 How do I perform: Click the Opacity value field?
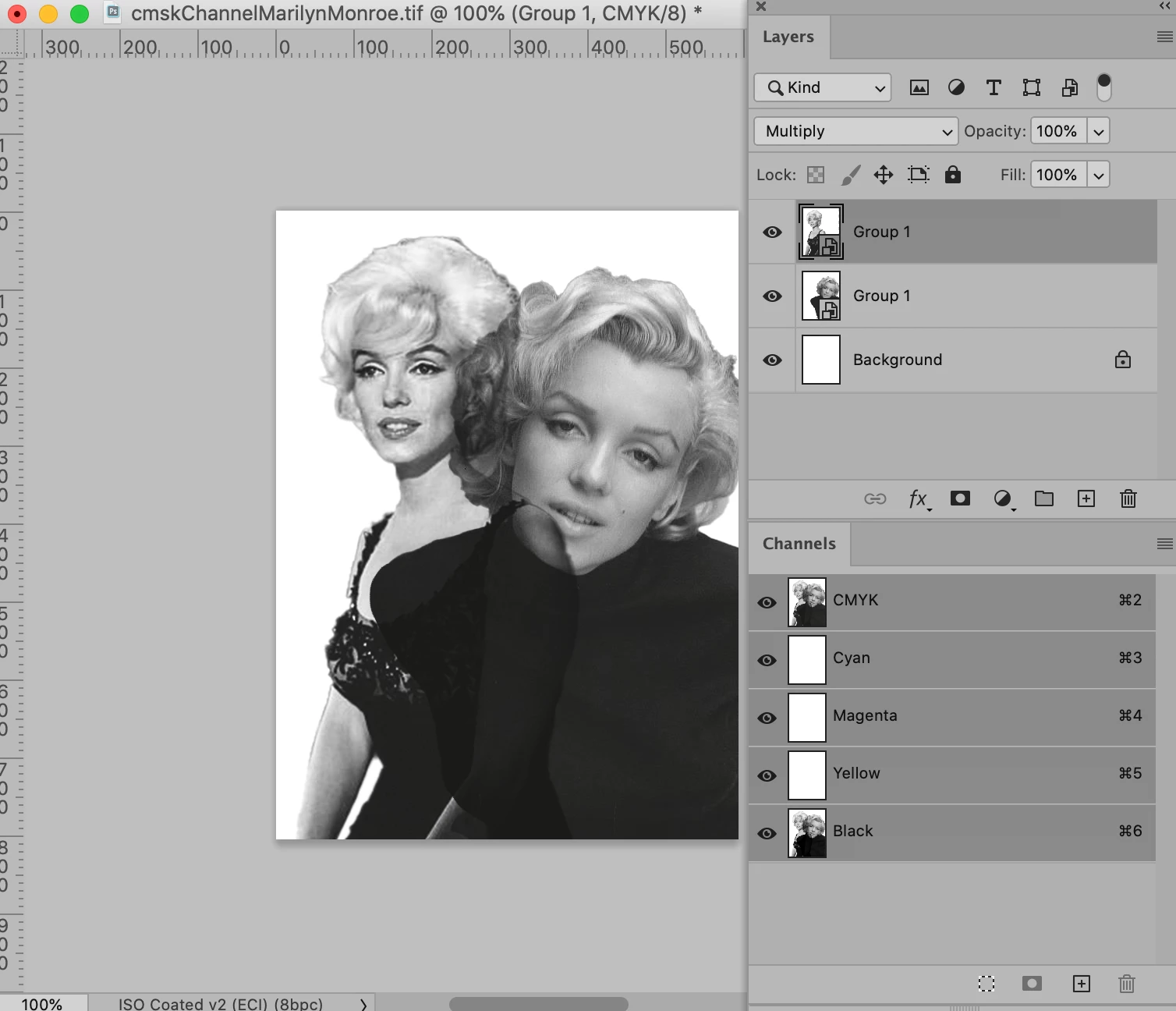tap(1058, 131)
